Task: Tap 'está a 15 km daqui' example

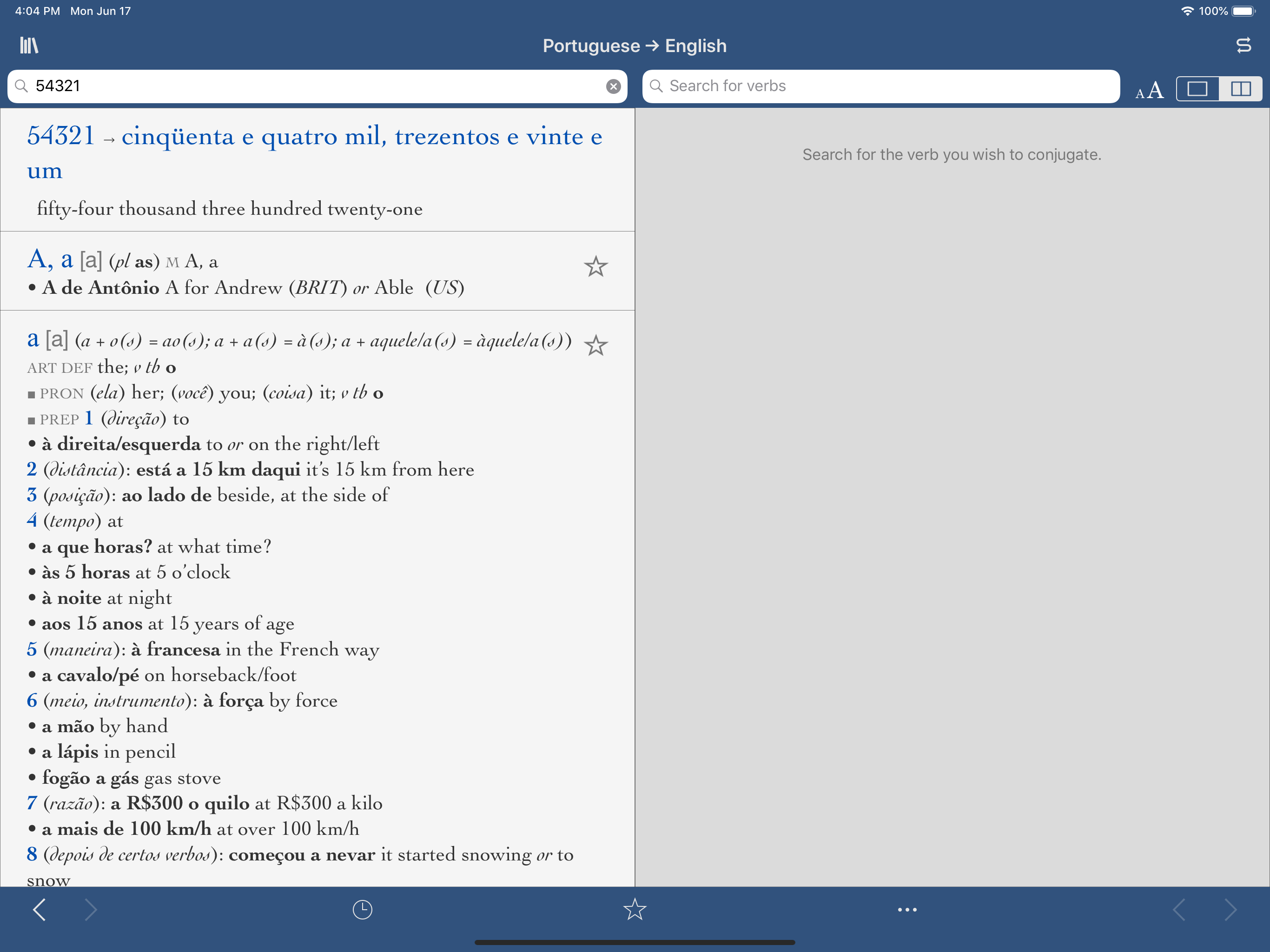Action: coord(218,469)
